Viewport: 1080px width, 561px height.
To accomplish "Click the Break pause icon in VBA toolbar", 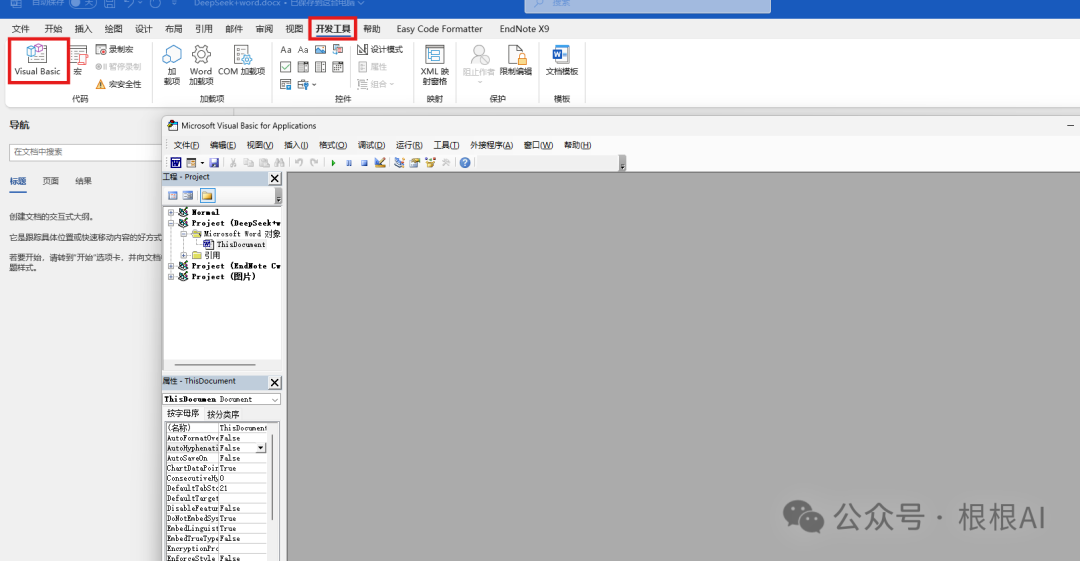I will (x=349, y=163).
